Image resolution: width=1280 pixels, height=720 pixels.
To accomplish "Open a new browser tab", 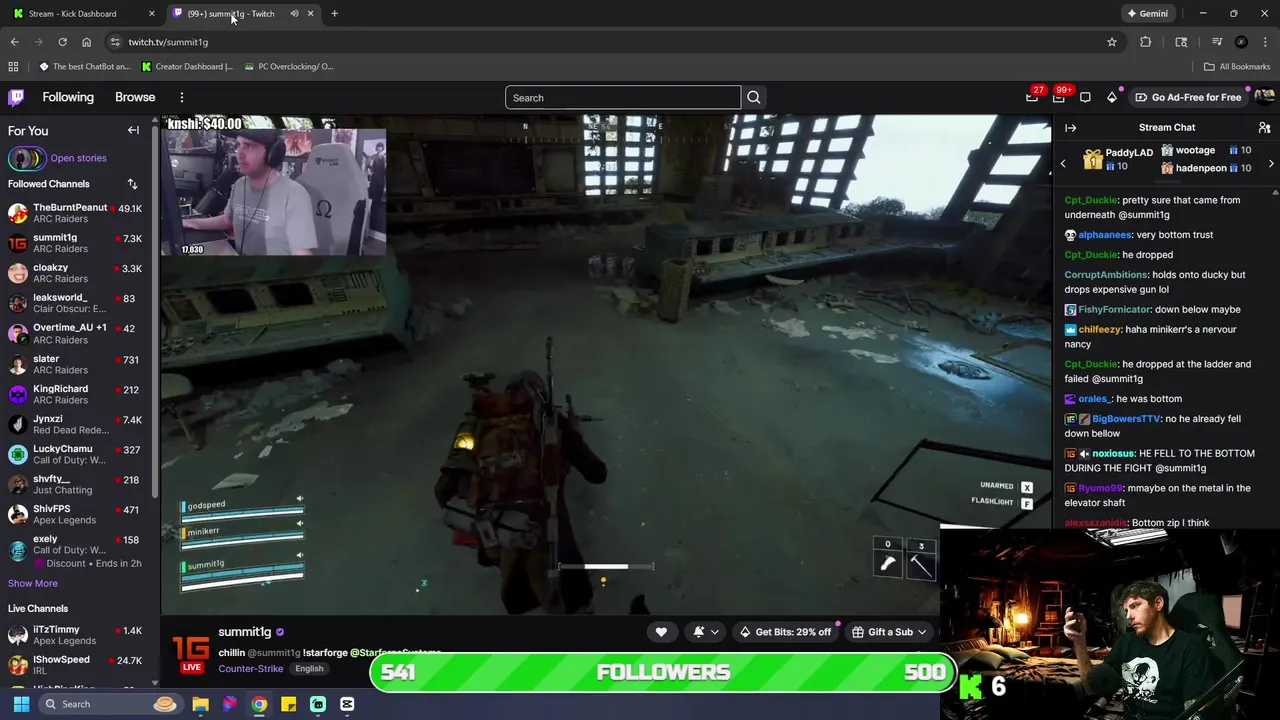I will [x=334, y=14].
